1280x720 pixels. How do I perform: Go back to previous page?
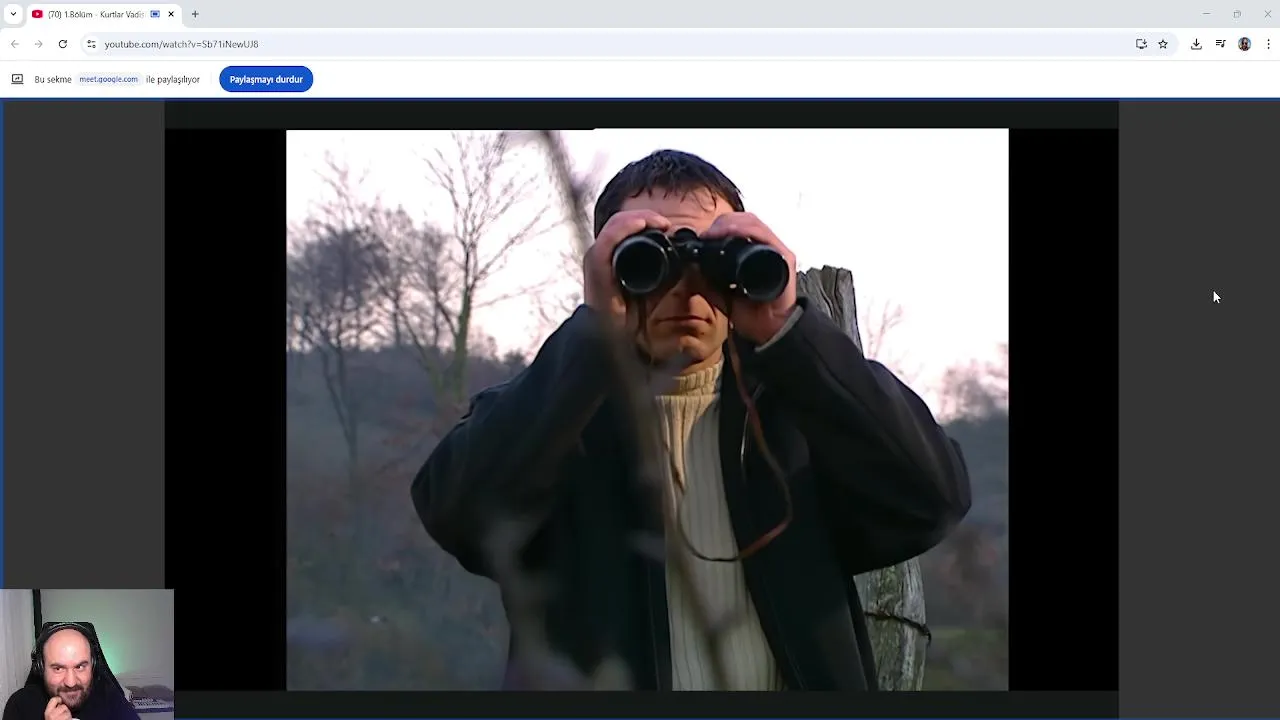click(15, 44)
